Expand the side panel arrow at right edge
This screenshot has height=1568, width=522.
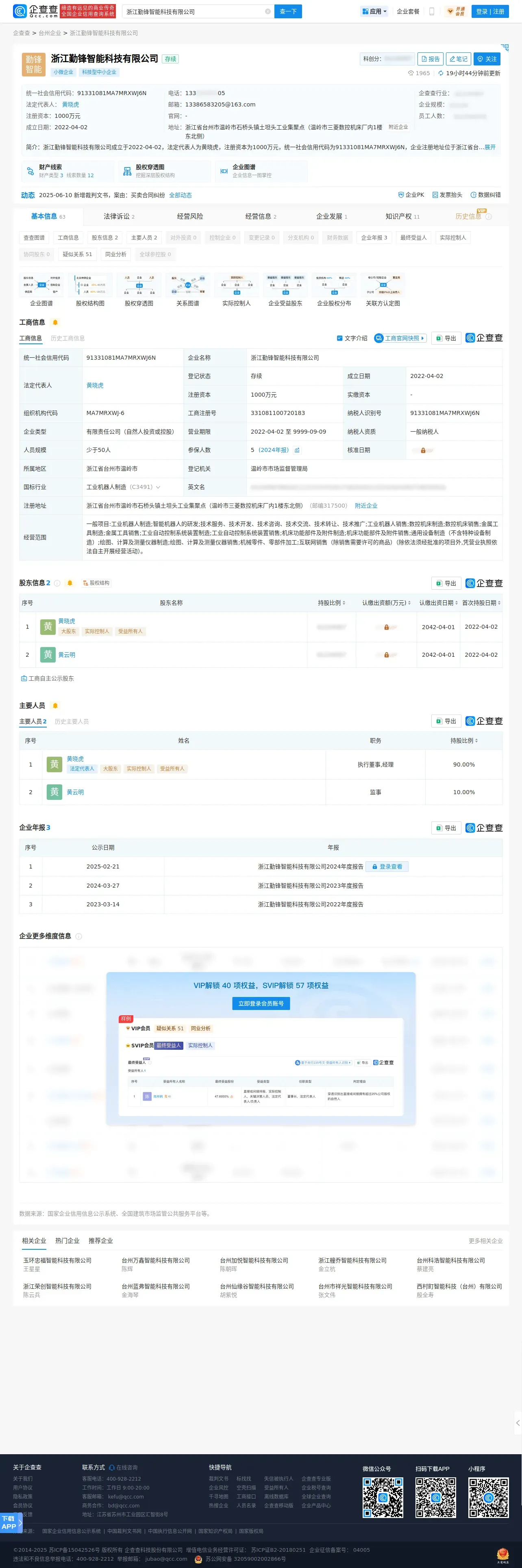pyautogui.click(x=518, y=1422)
